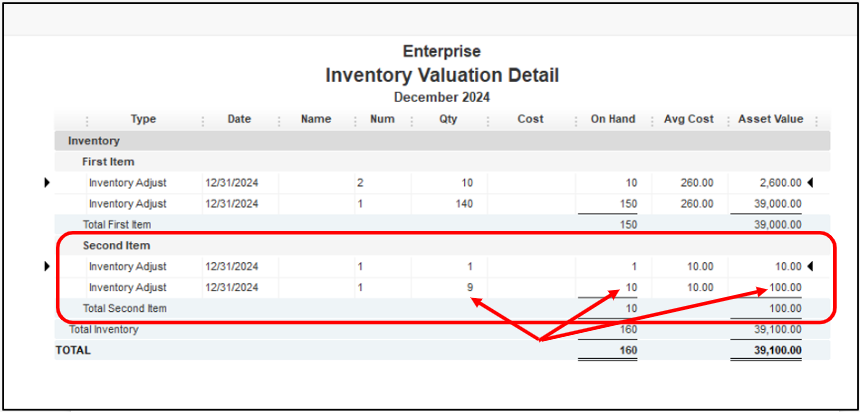Click the Asset Value column header
Viewport: 860px width, 412px height.
(x=770, y=119)
